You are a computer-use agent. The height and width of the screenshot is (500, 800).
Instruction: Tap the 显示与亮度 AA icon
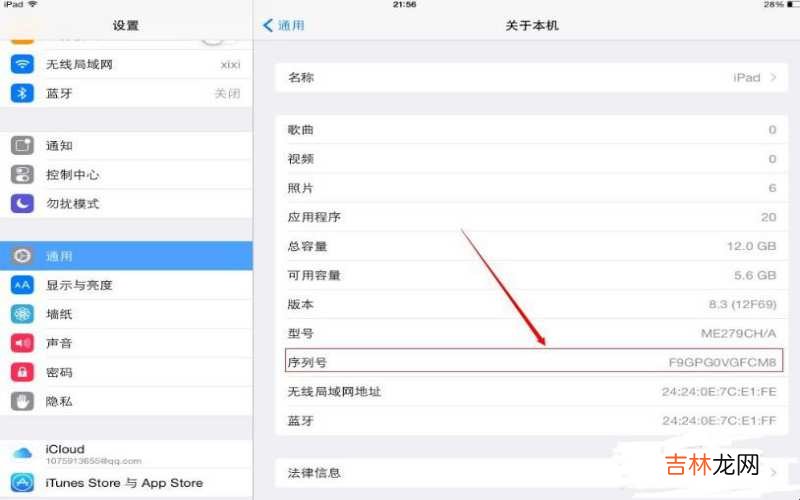[x=22, y=285]
